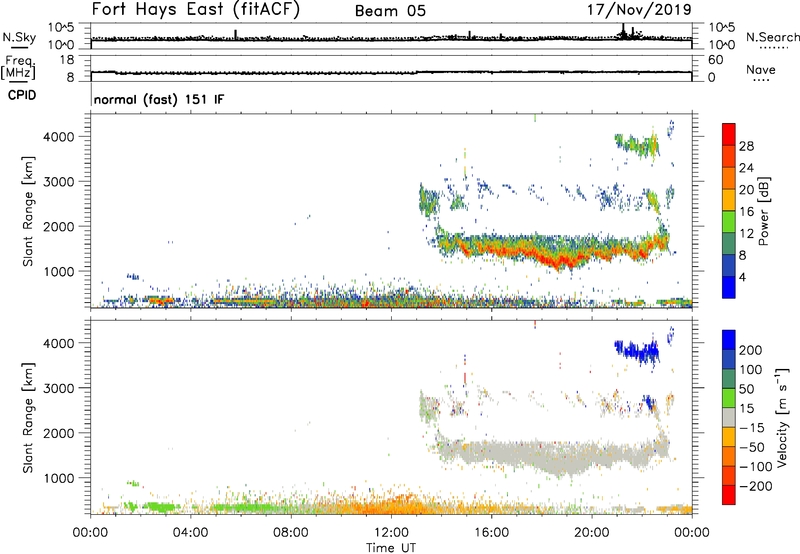Viewport: 800px width, 554px height.
Task: Click the '12:00' time axis label
Action: pos(391,533)
